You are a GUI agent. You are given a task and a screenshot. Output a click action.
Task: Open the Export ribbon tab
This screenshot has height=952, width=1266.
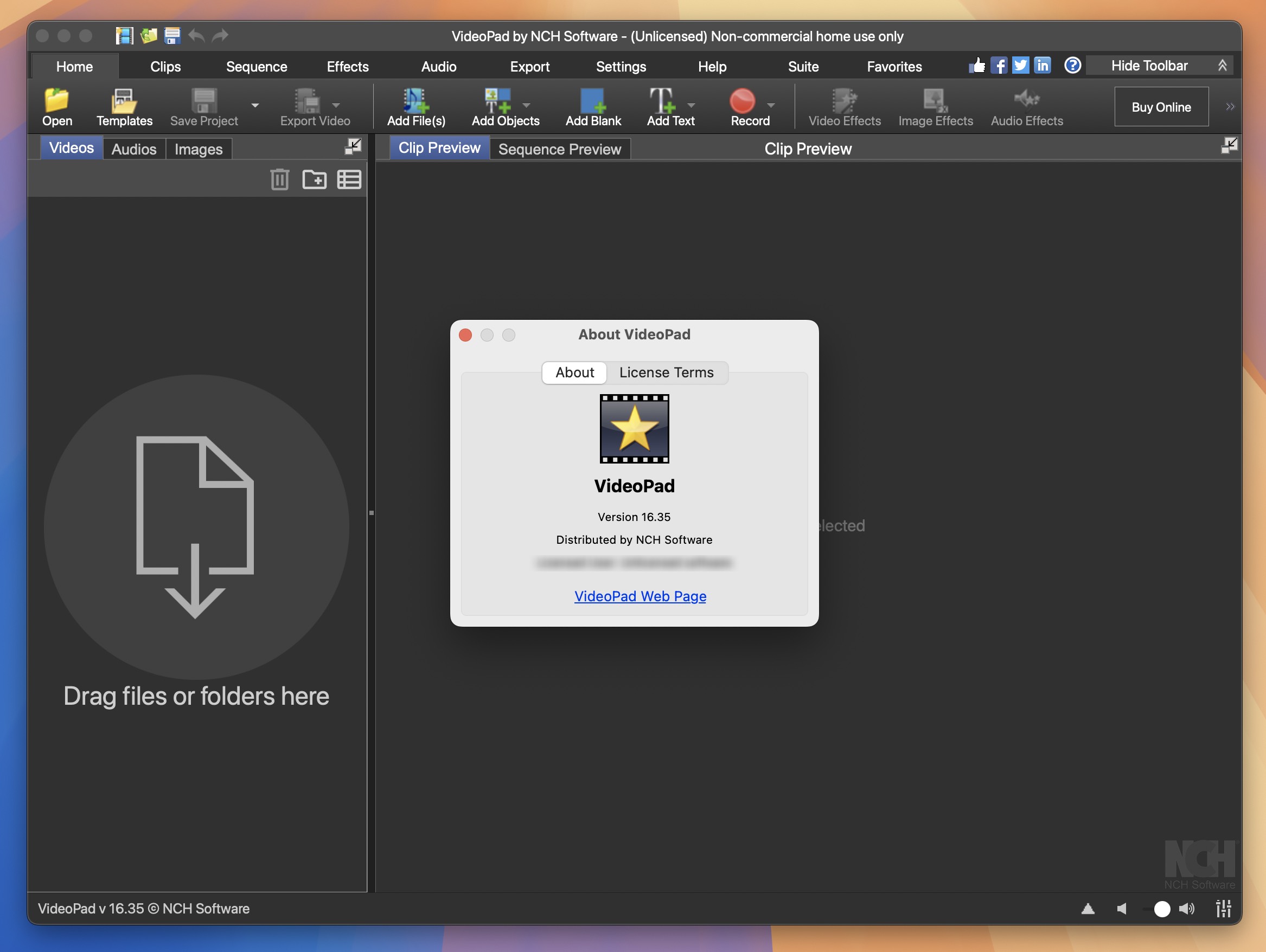[x=529, y=66]
